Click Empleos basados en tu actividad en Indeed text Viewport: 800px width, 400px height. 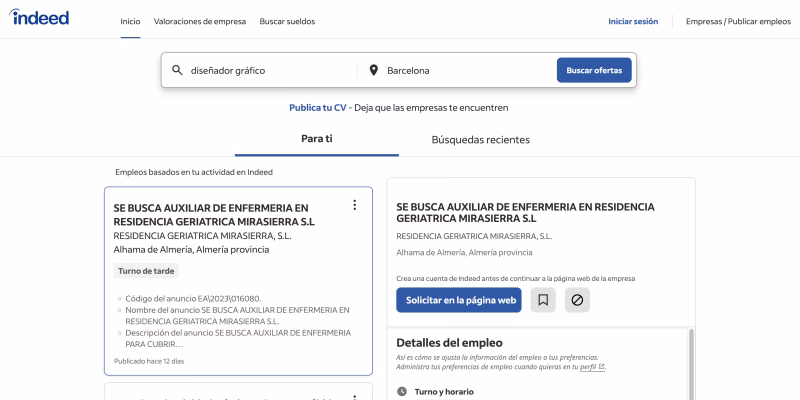[194, 172]
